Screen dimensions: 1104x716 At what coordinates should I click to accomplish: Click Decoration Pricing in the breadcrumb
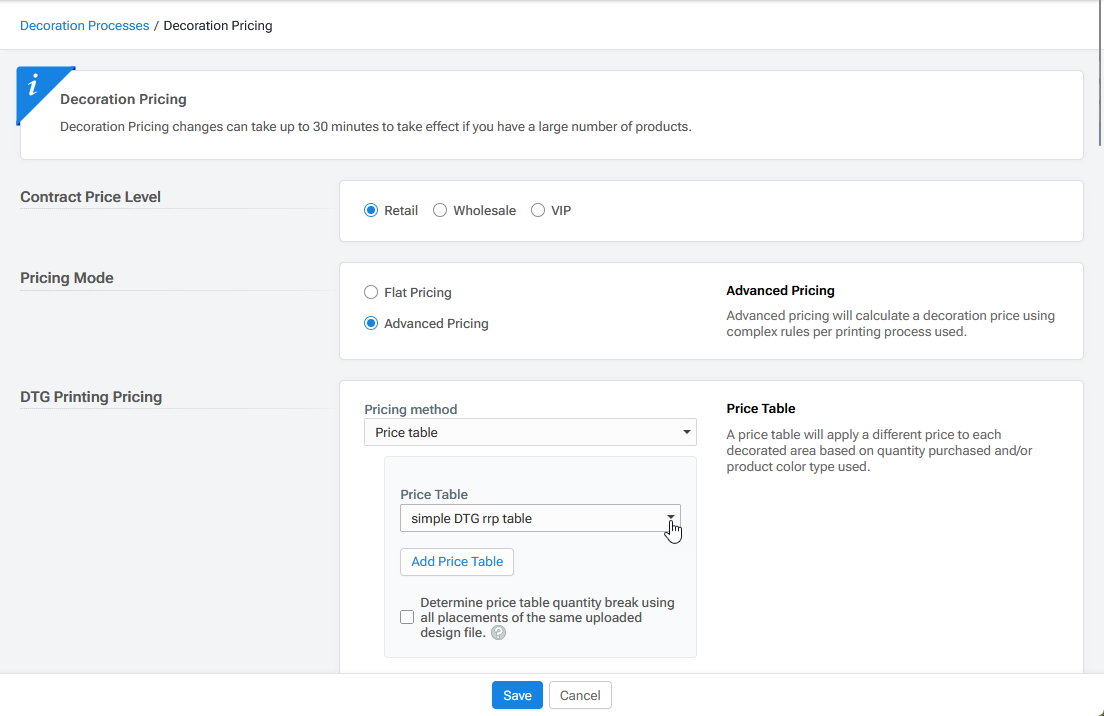218,26
